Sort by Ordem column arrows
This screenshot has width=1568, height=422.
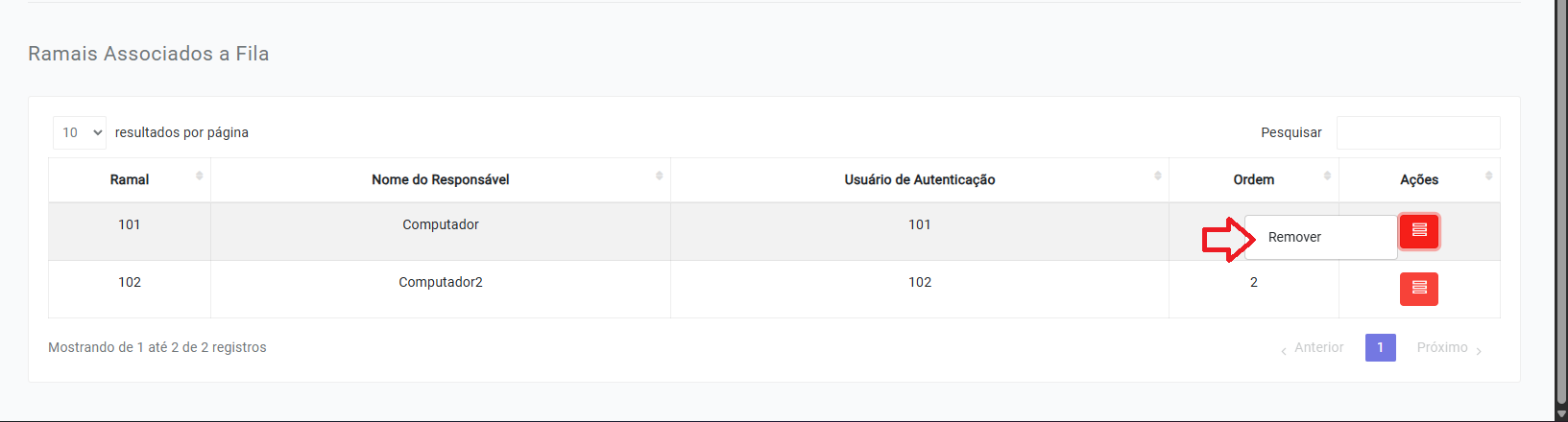(1327, 176)
